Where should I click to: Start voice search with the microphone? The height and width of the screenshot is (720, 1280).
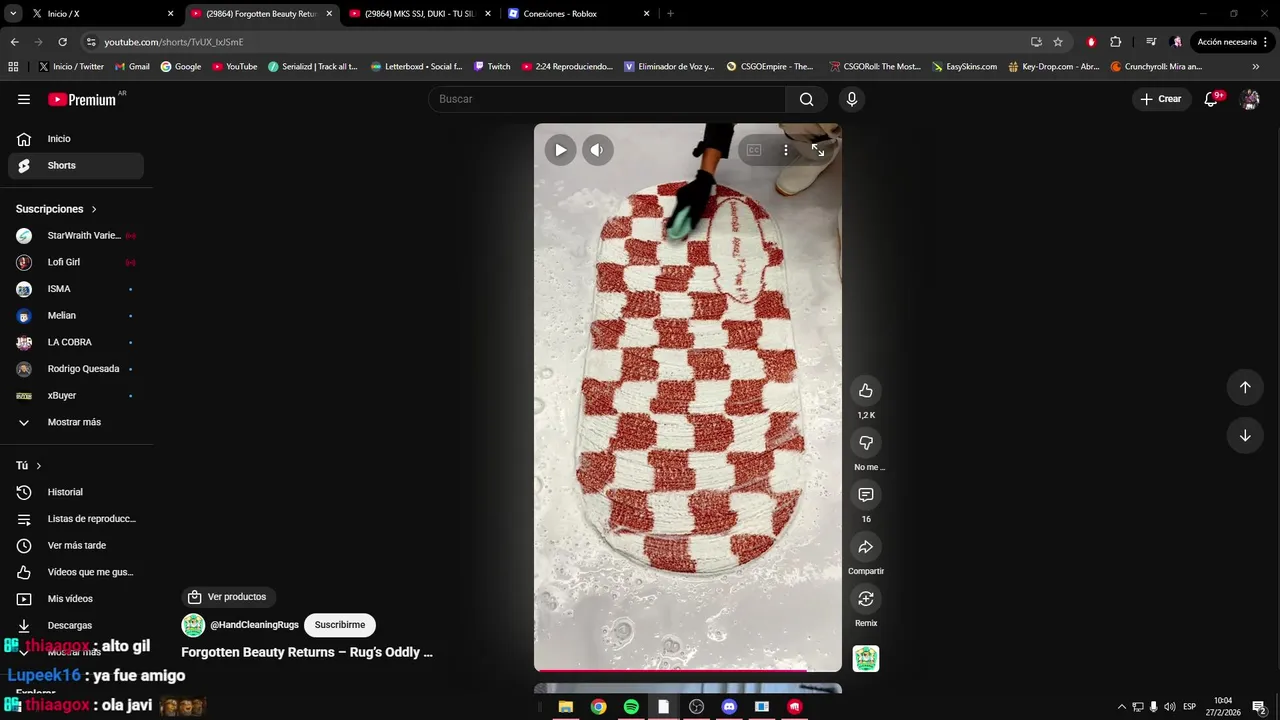coord(851,99)
